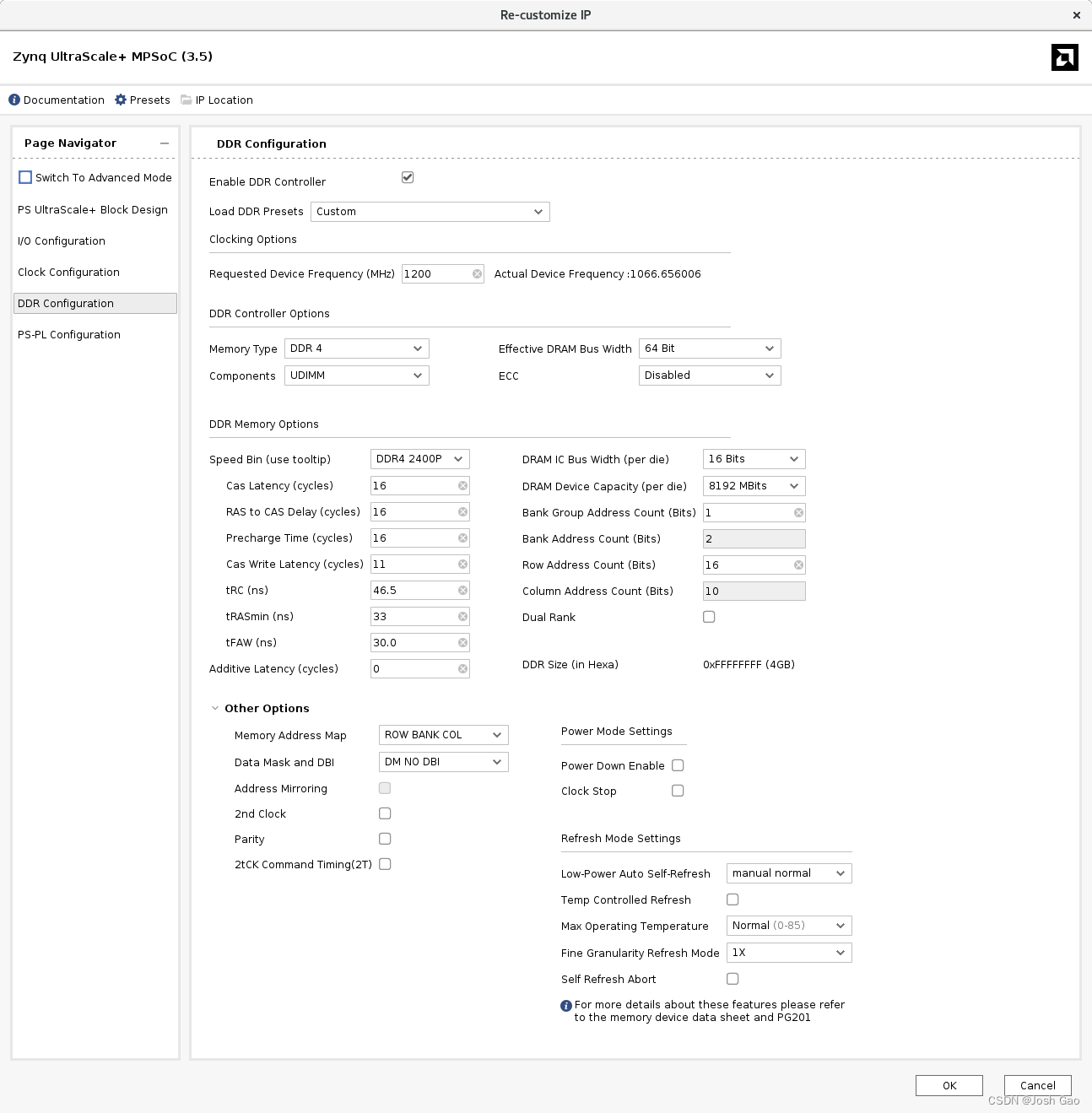Image resolution: width=1092 pixels, height=1113 pixels.
Task: Open the ECC dropdown
Action: pos(710,376)
